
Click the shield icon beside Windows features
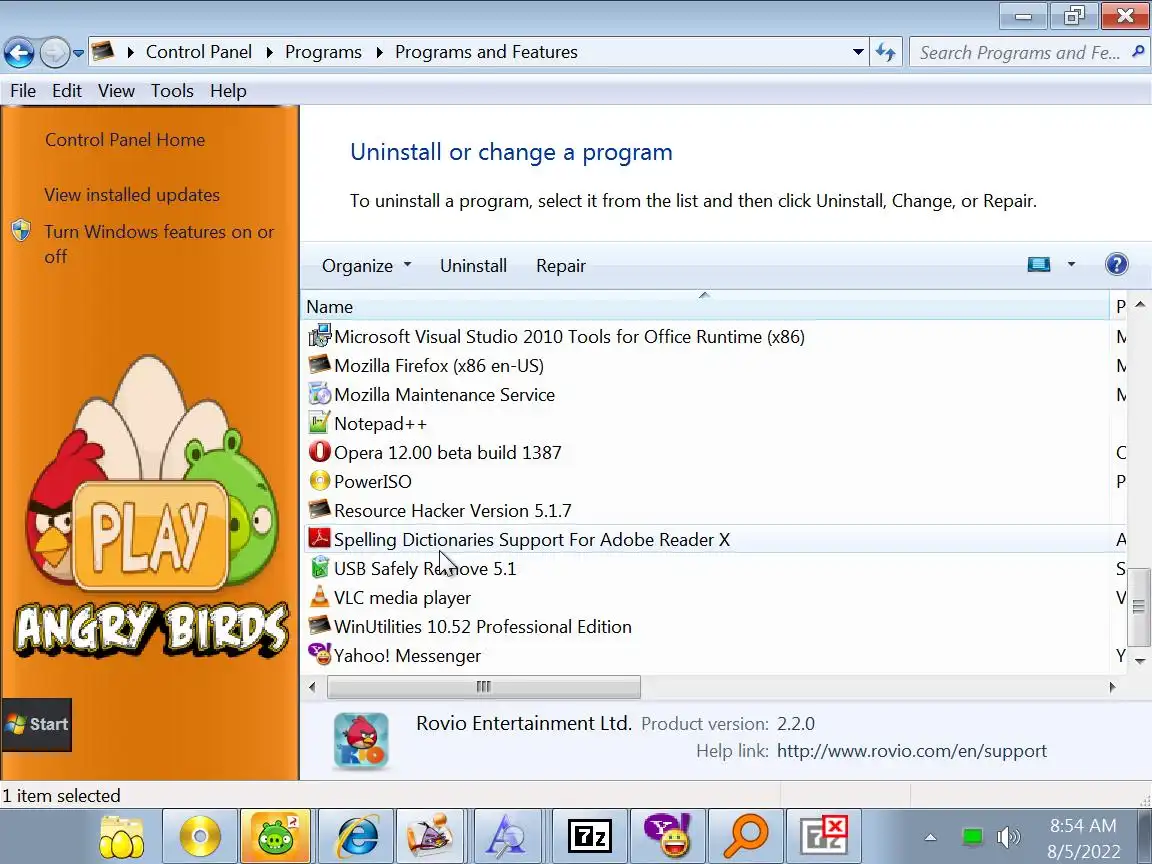21,231
